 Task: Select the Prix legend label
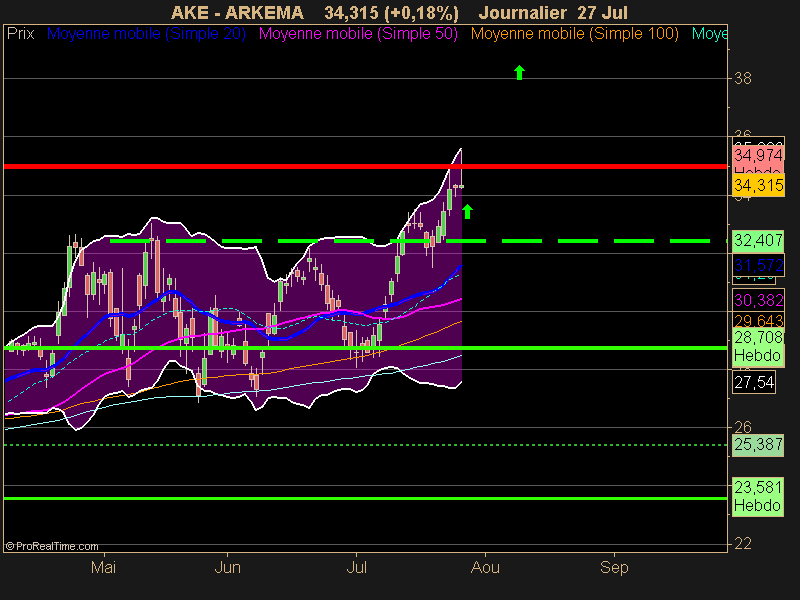click(x=20, y=34)
